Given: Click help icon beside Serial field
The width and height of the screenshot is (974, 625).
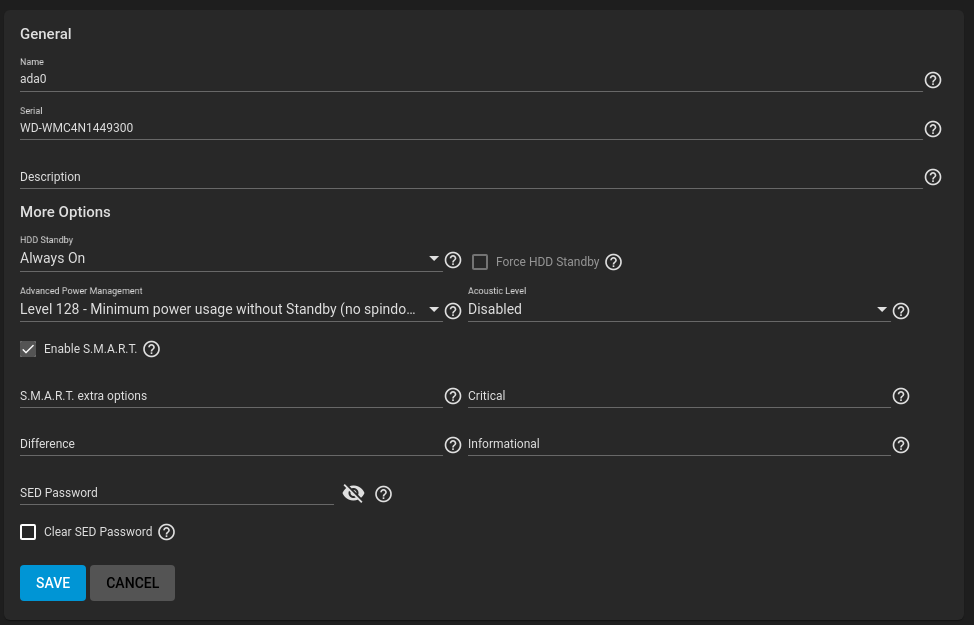Looking at the screenshot, I should pyautogui.click(x=933, y=129).
